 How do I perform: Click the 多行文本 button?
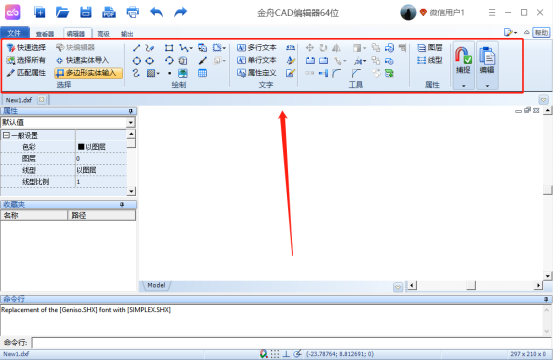click(257, 47)
